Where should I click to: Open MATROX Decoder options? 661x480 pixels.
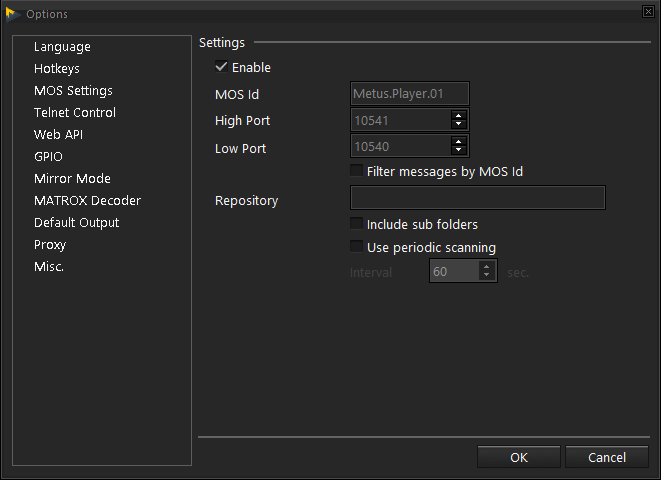tap(87, 201)
